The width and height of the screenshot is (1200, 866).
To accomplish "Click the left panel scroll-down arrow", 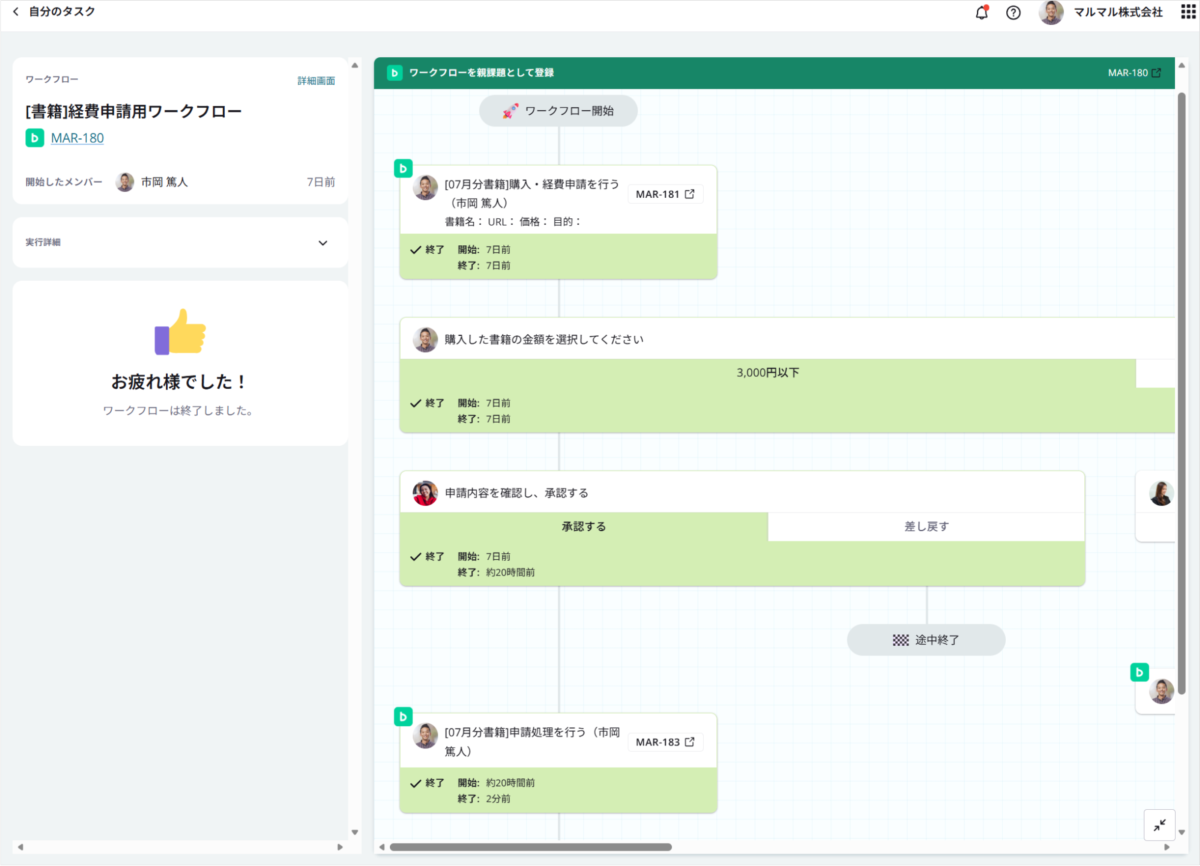I will click(x=354, y=831).
